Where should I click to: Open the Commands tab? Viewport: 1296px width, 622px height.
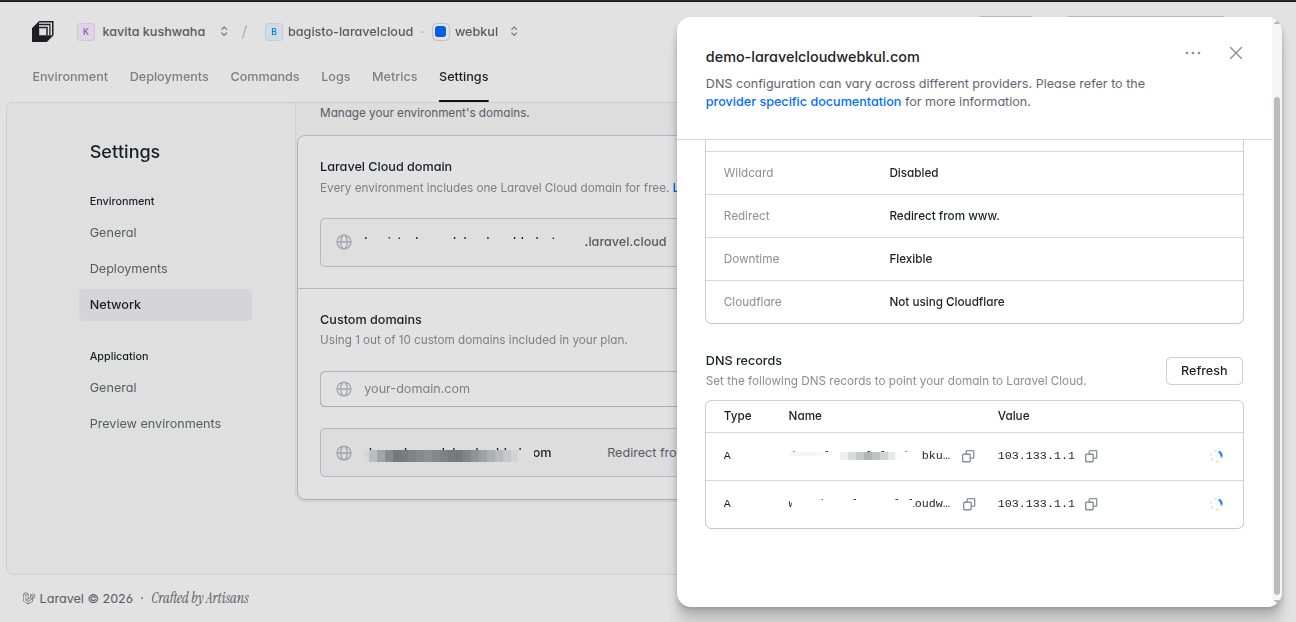pyautogui.click(x=265, y=77)
